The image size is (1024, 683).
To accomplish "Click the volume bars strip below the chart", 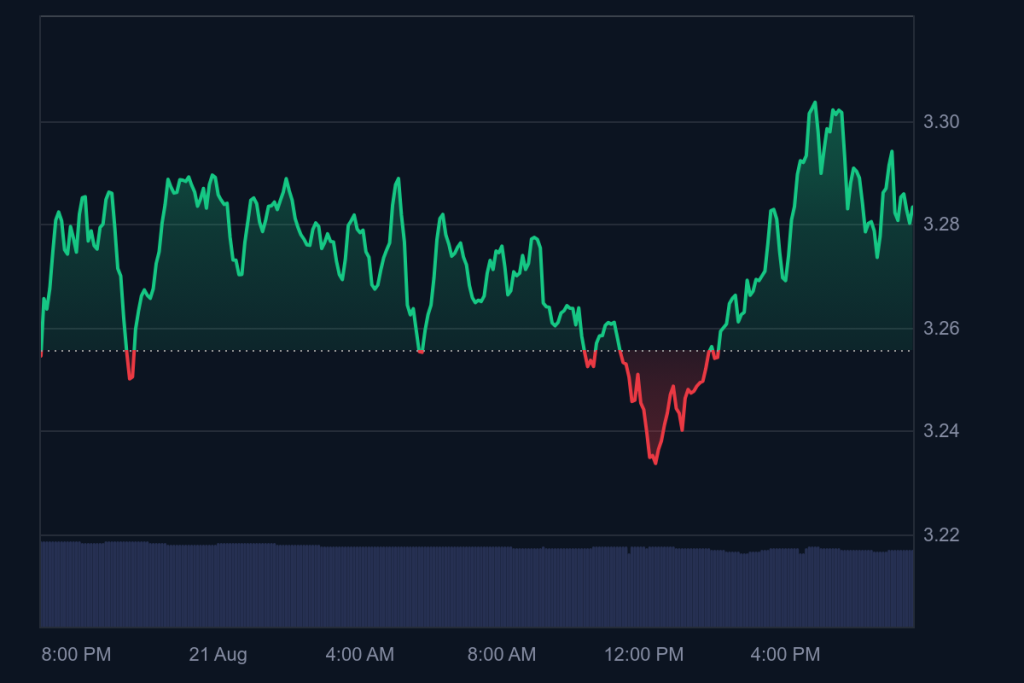I will 477,587.
